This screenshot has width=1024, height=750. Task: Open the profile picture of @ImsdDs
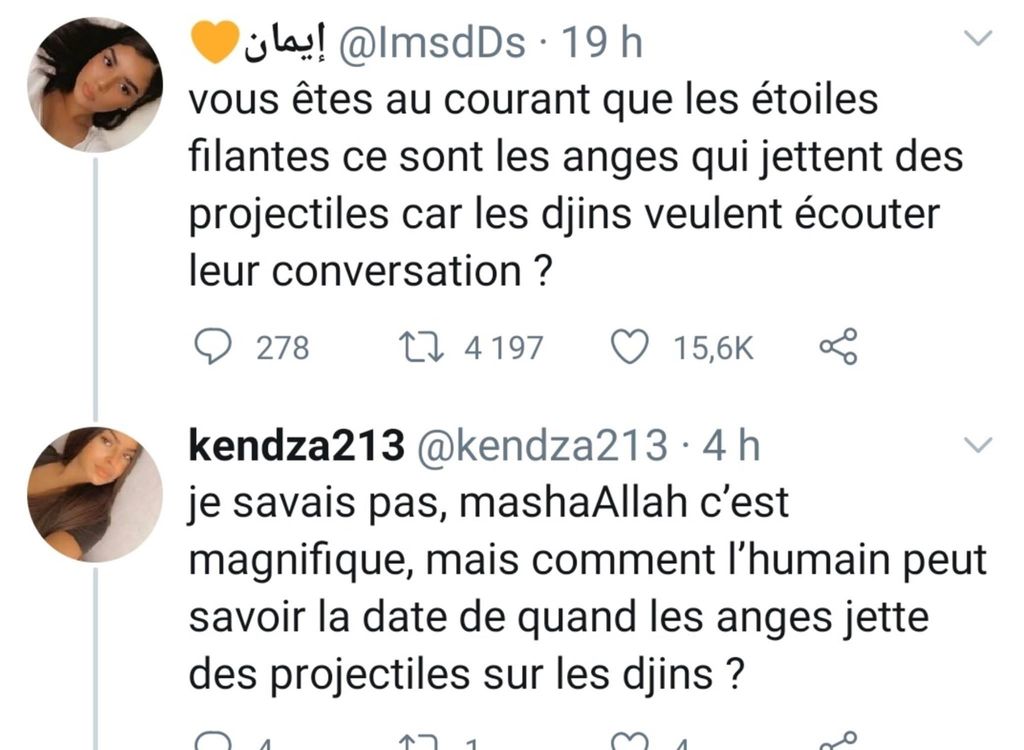tap(95, 85)
